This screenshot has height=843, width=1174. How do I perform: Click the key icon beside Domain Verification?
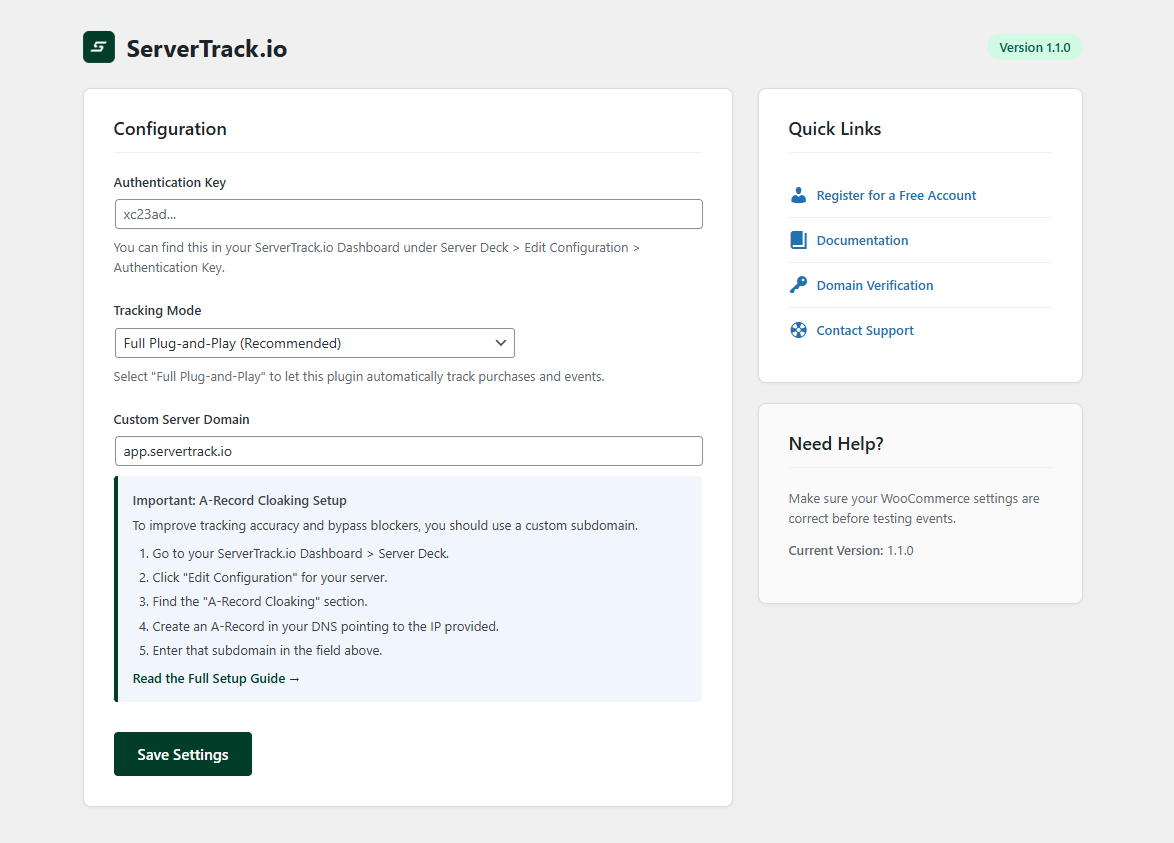pos(798,285)
